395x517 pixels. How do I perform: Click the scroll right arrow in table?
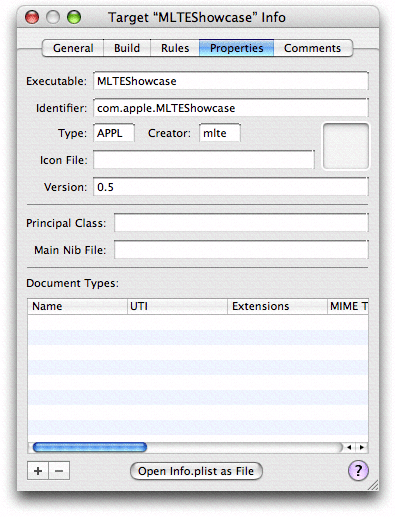click(362, 447)
